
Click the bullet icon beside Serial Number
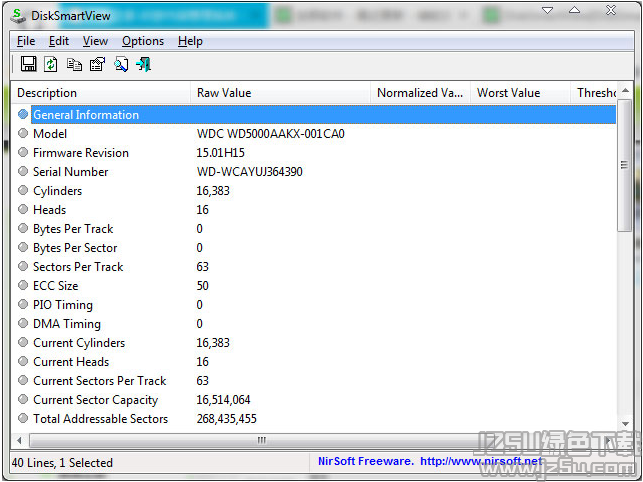click(23, 171)
